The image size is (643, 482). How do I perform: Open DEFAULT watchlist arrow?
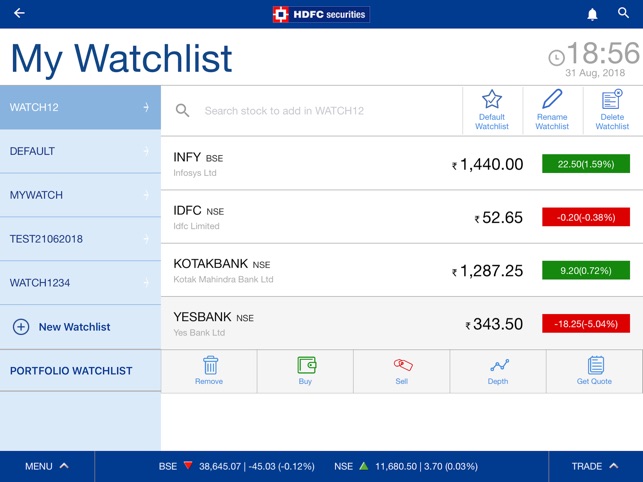point(146,151)
